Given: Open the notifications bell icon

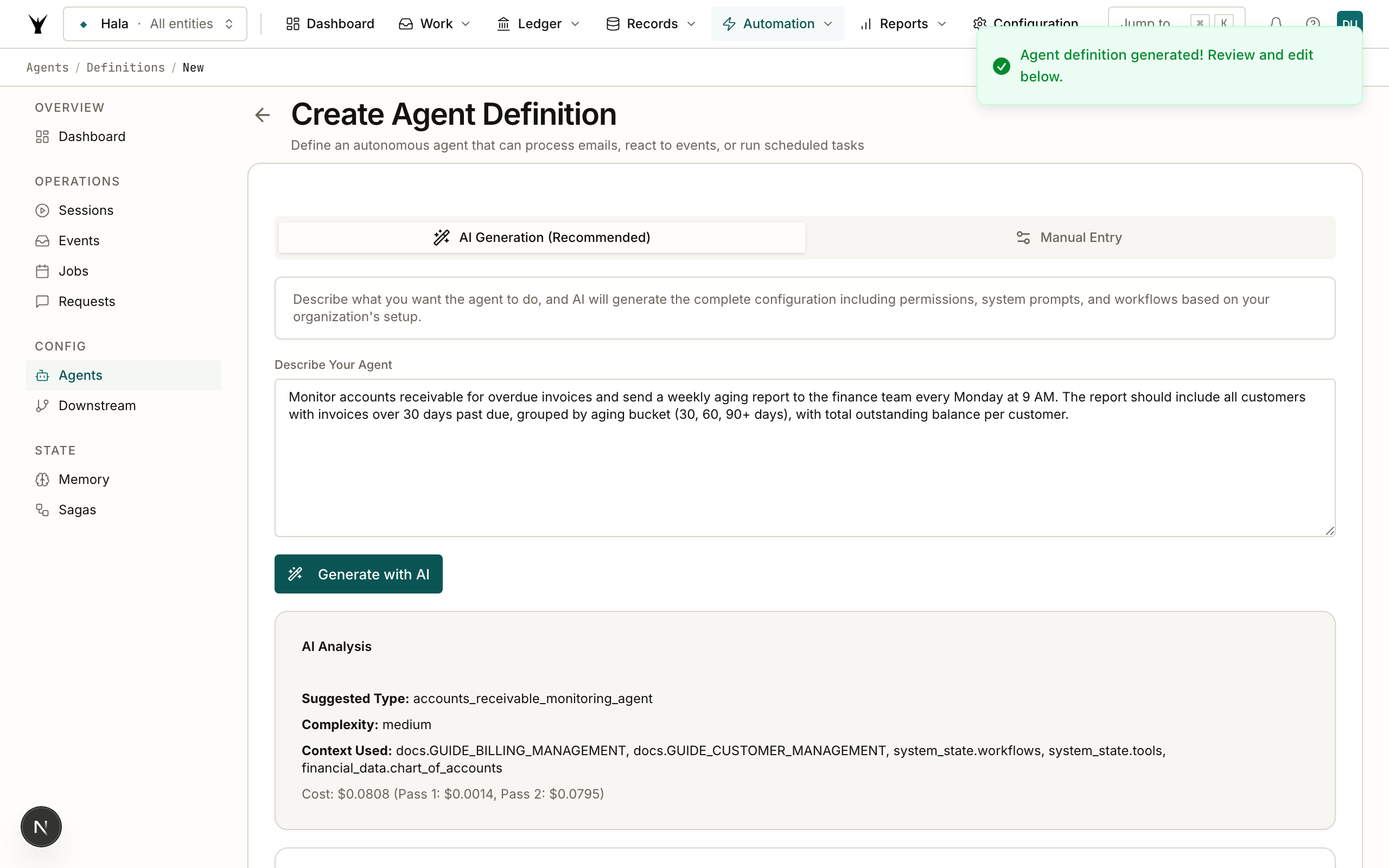Looking at the screenshot, I should coord(1276,23).
